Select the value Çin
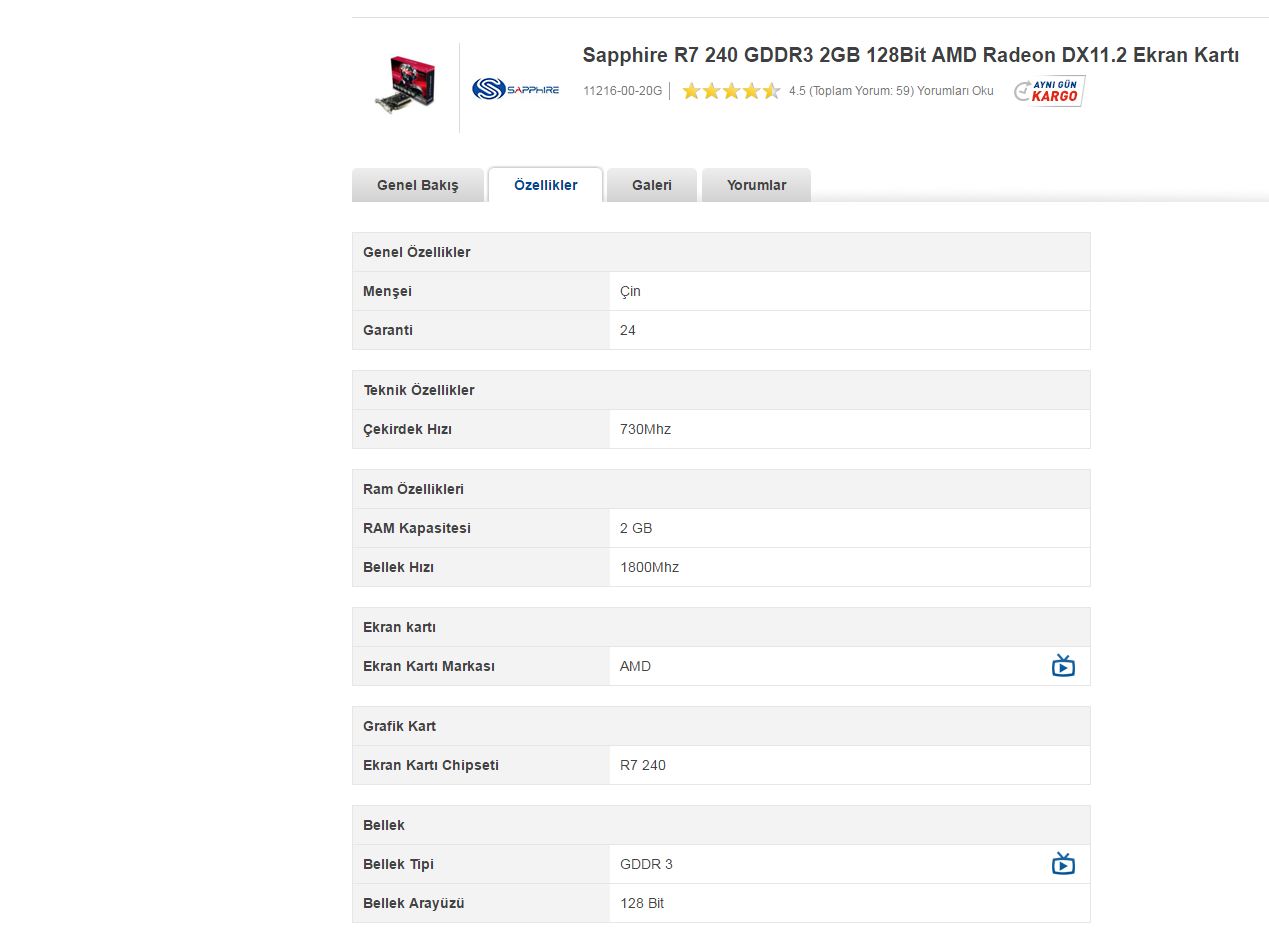The image size is (1269, 940). [x=630, y=291]
